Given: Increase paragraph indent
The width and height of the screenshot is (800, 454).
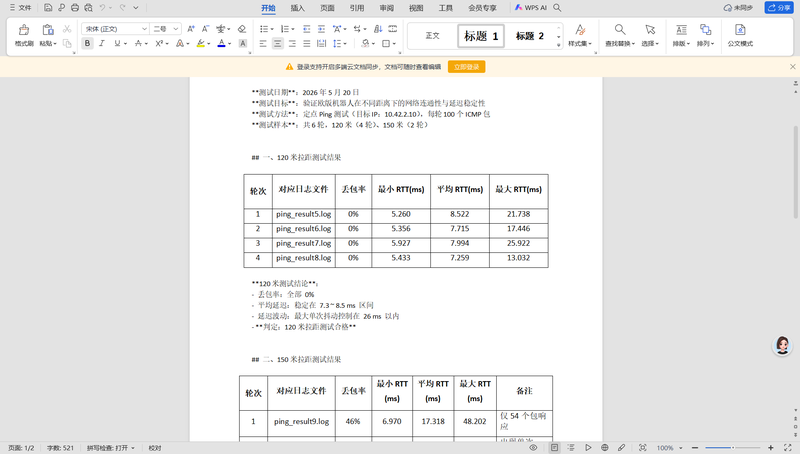Looking at the screenshot, I should [x=321, y=29].
